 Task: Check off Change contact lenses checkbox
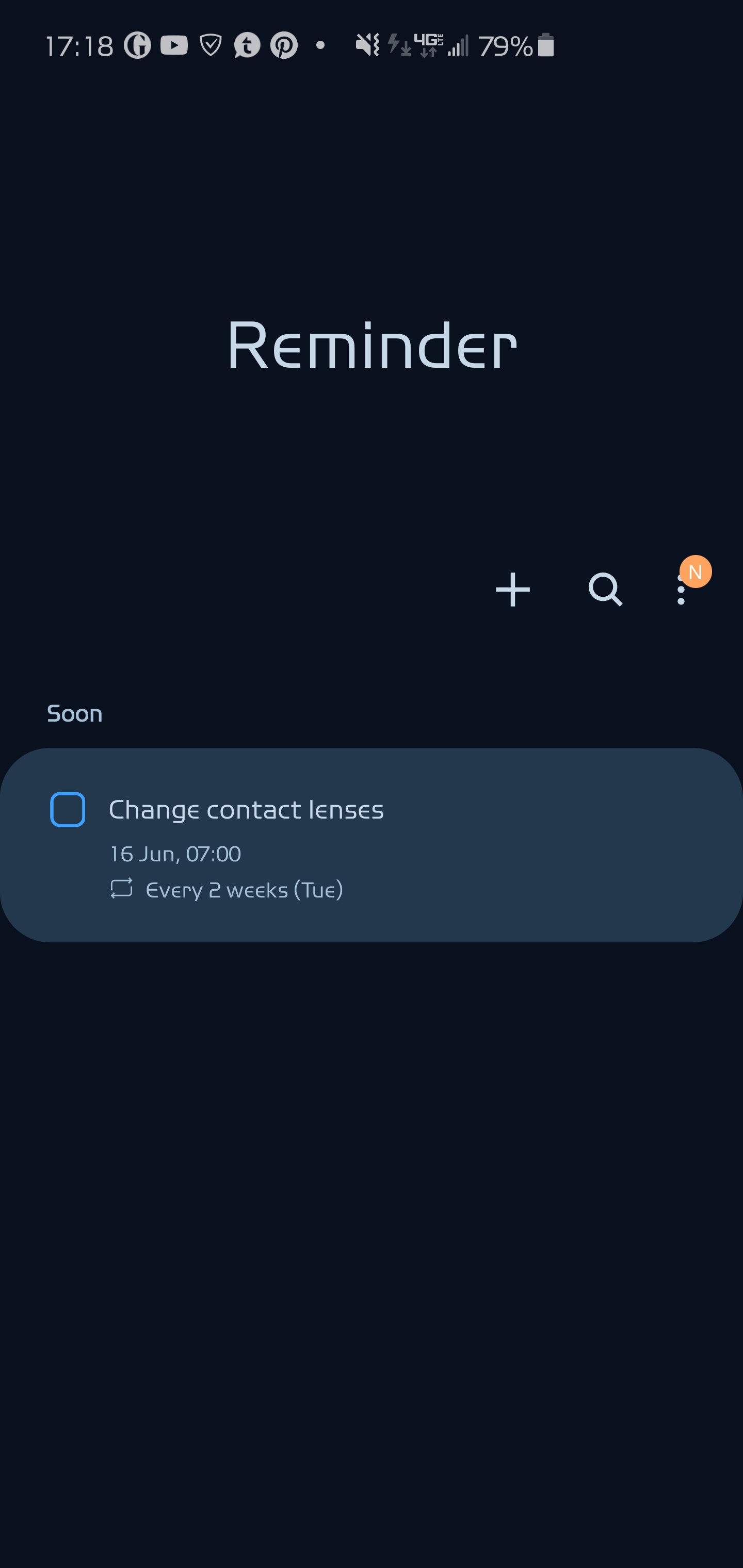(68, 810)
